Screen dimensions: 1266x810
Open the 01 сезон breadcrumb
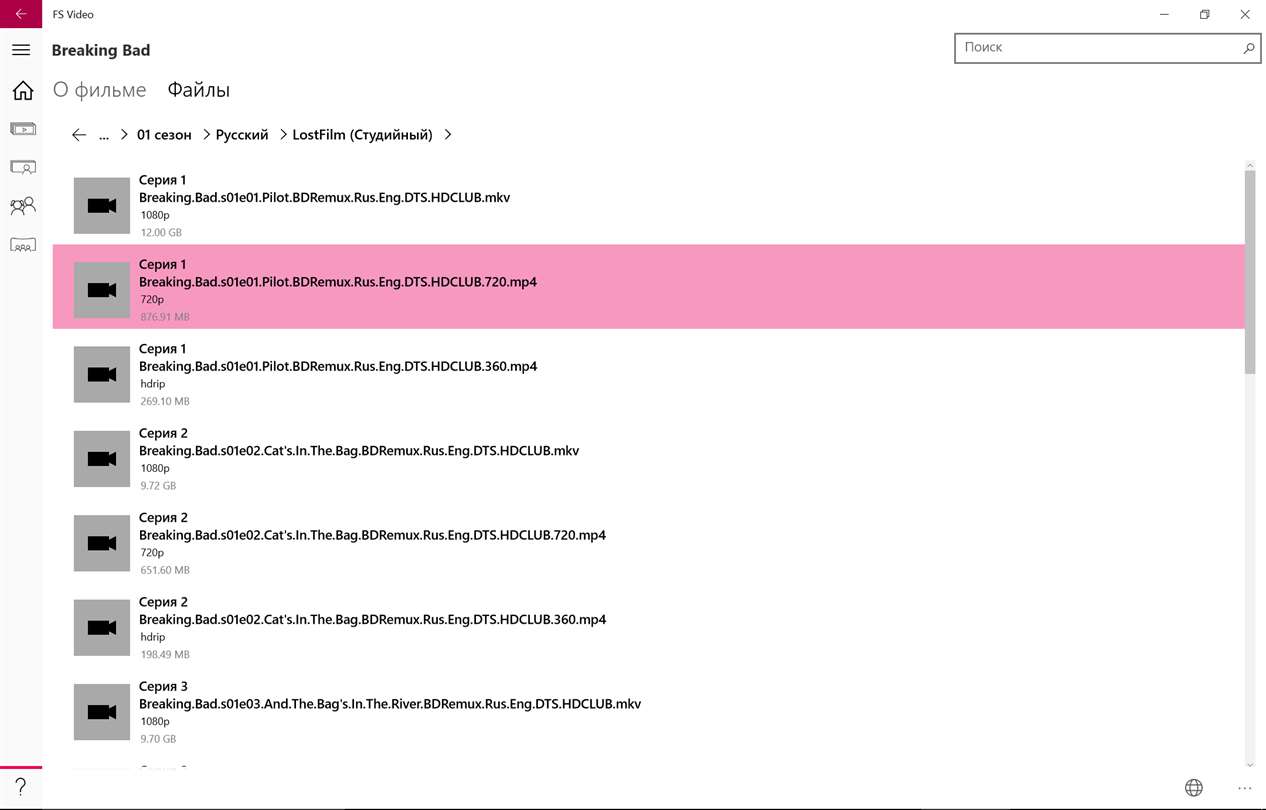[164, 135]
